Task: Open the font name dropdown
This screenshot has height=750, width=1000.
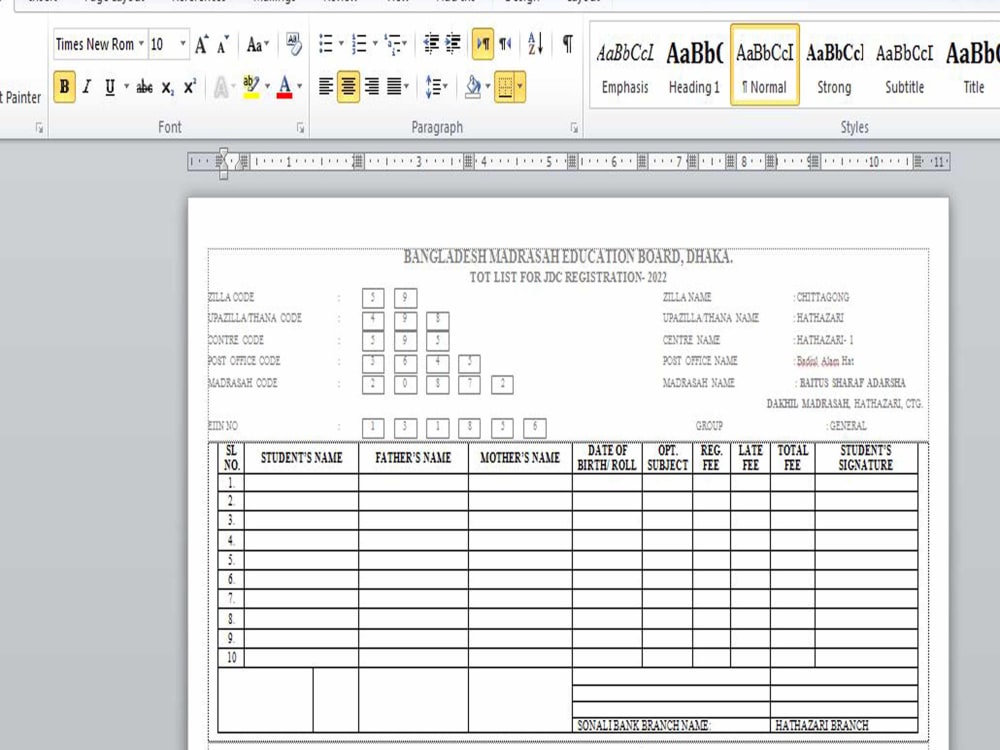Action: pyautogui.click(x=141, y=44)
